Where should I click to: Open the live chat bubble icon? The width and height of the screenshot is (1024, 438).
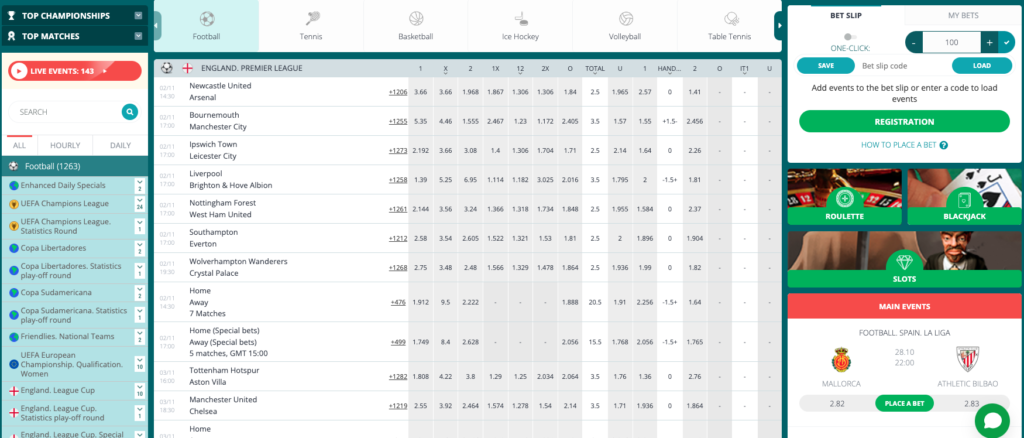pyautogui.click(x=992, y=420)
